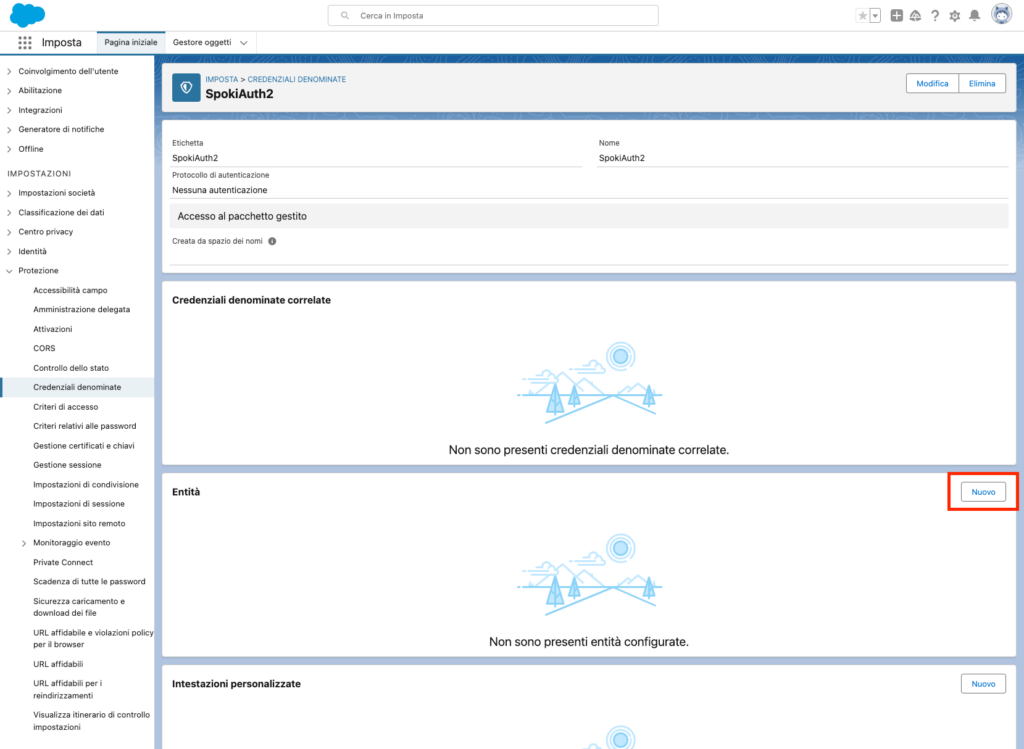Open the App Launcher grid icon
The height and width of the screenshot is (749, 1024).
tap(25, 43)
